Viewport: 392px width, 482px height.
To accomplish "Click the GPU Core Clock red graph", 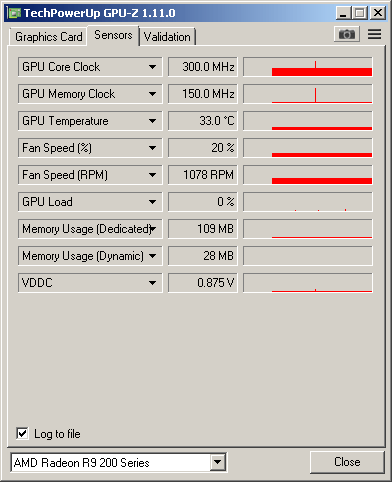I will click(x=308, y=67).
